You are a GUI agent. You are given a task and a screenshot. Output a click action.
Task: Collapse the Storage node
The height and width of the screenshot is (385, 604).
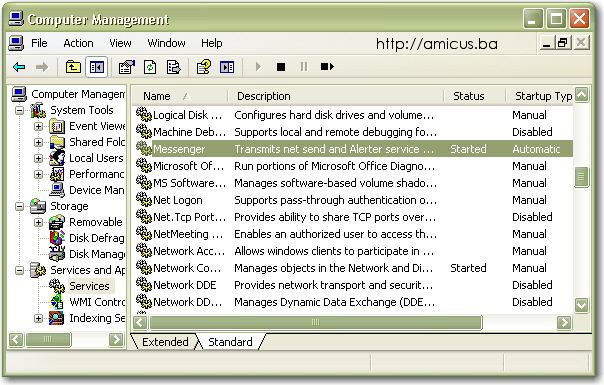coord(19,207)
